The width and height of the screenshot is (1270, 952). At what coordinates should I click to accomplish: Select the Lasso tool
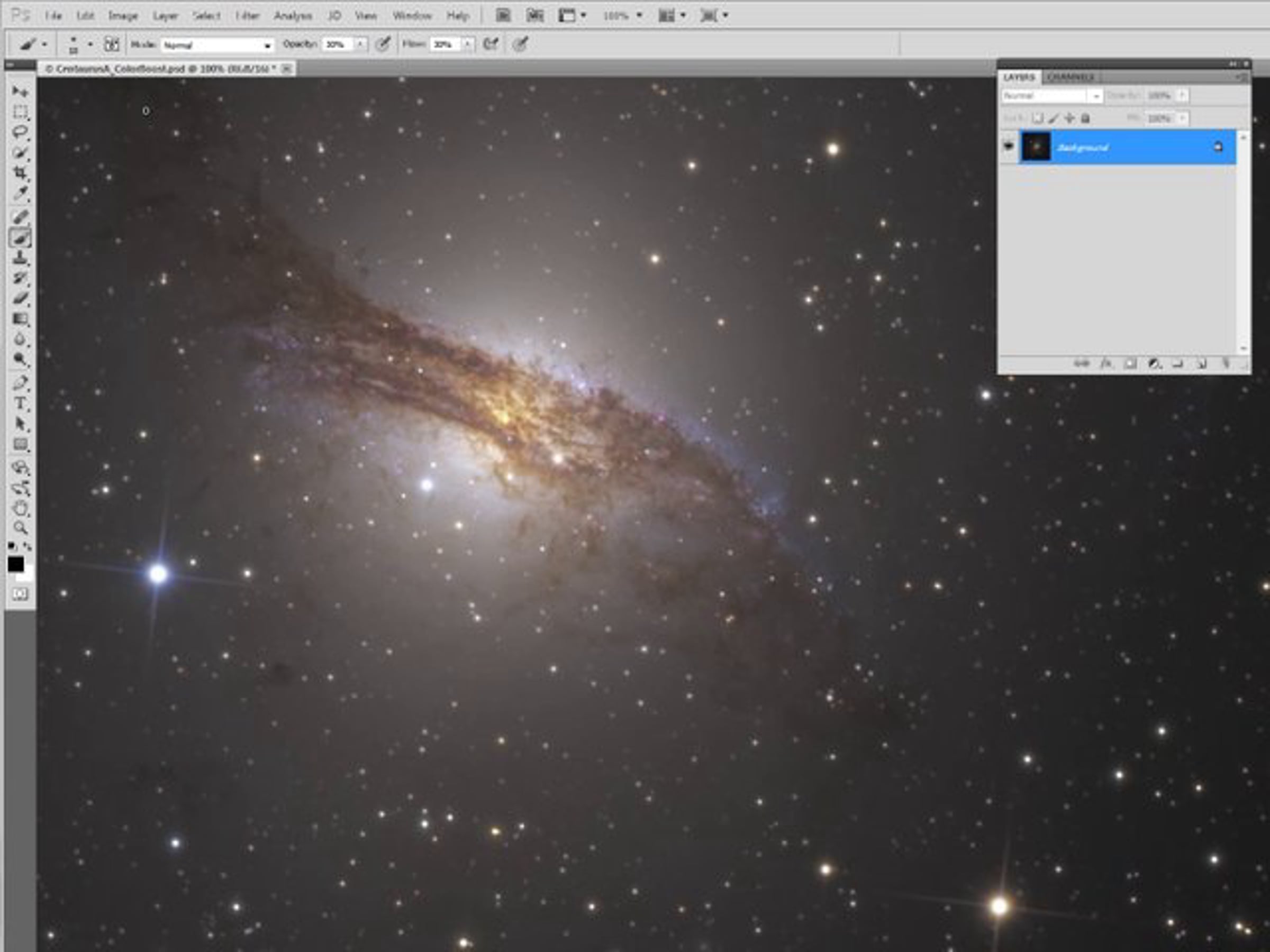pyautogui.click(x=20, y=132)
